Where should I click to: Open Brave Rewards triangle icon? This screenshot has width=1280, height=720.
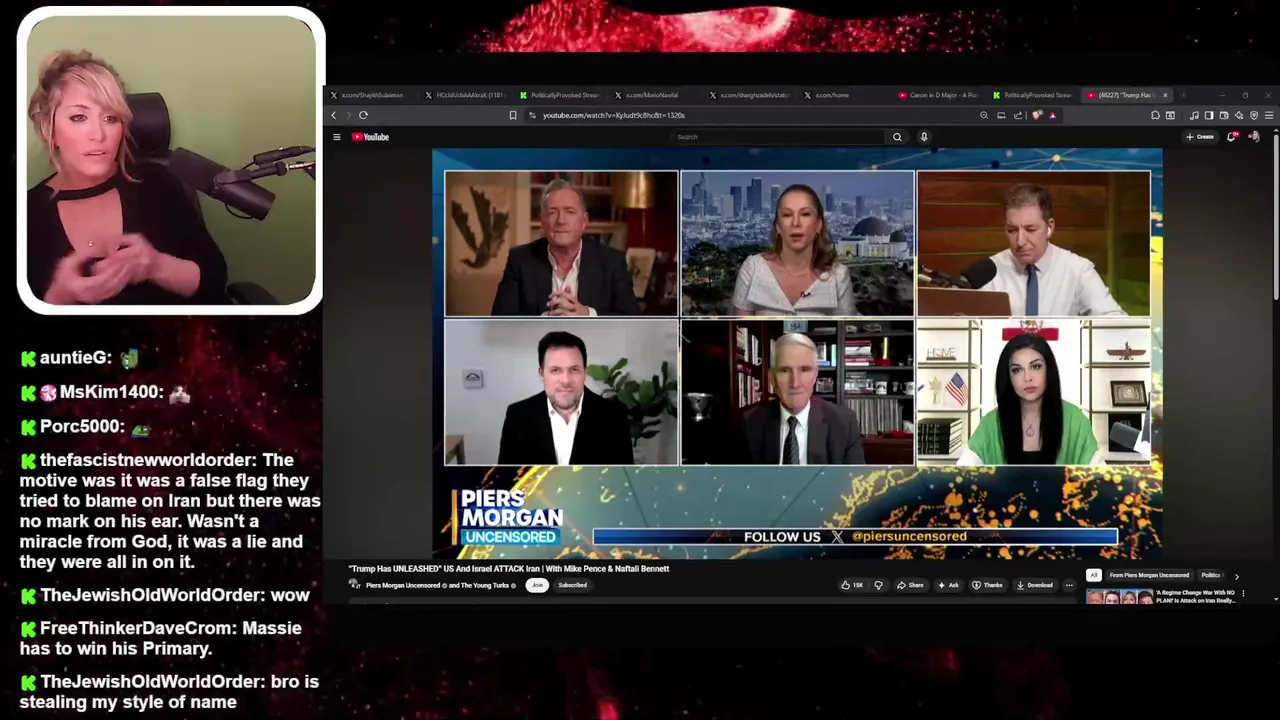1052,115
